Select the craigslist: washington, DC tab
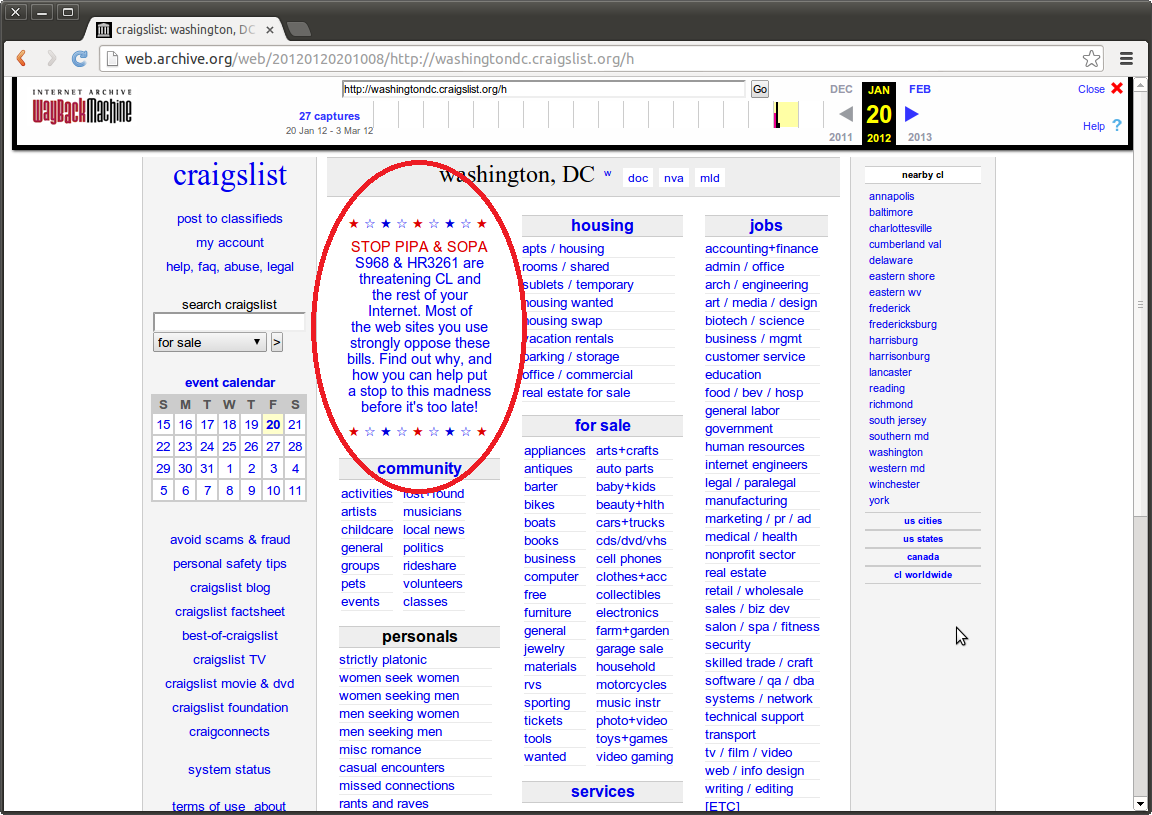 [184, 30]
